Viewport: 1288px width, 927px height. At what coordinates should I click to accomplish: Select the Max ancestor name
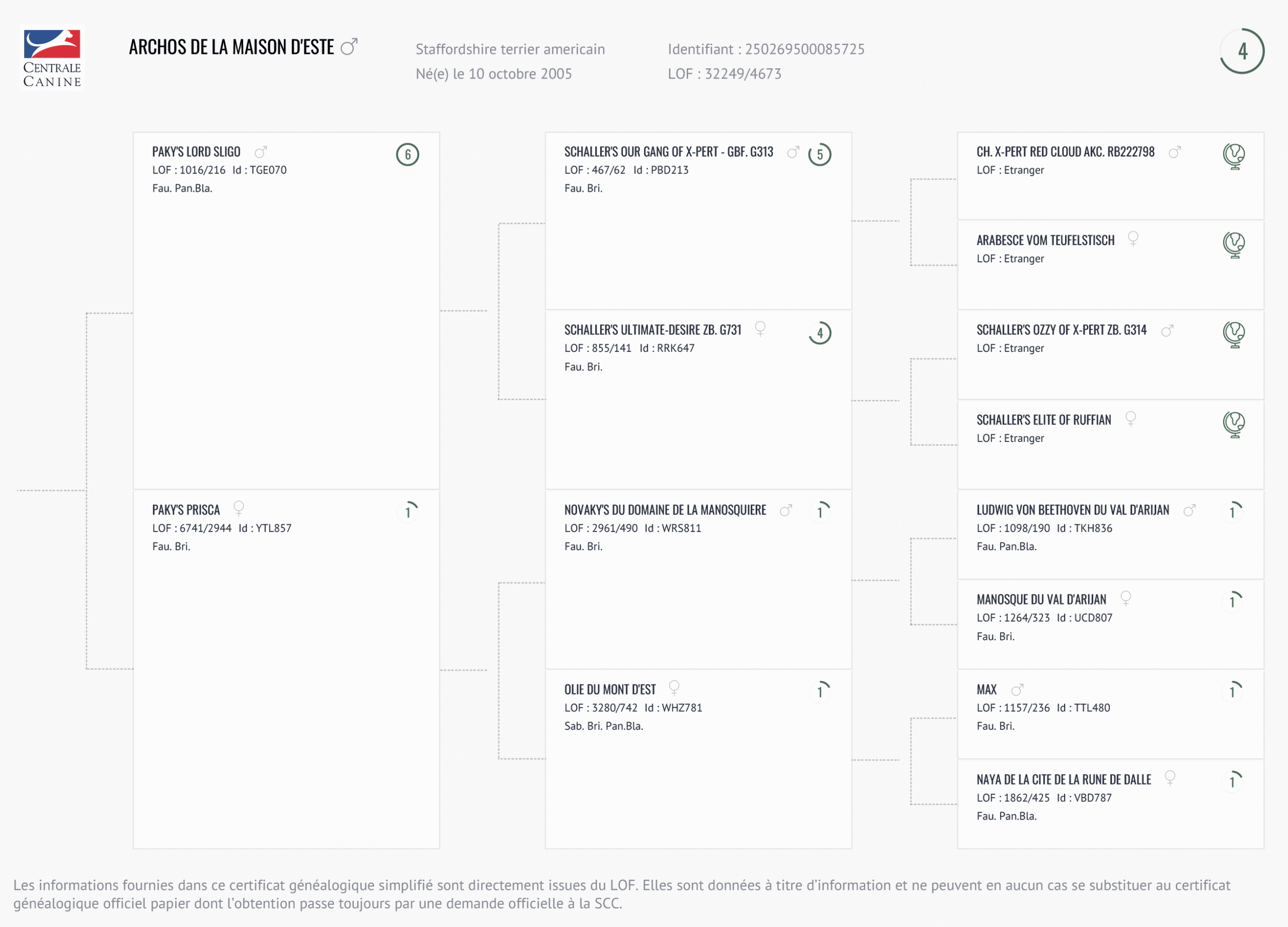click(x=987, y=689)
